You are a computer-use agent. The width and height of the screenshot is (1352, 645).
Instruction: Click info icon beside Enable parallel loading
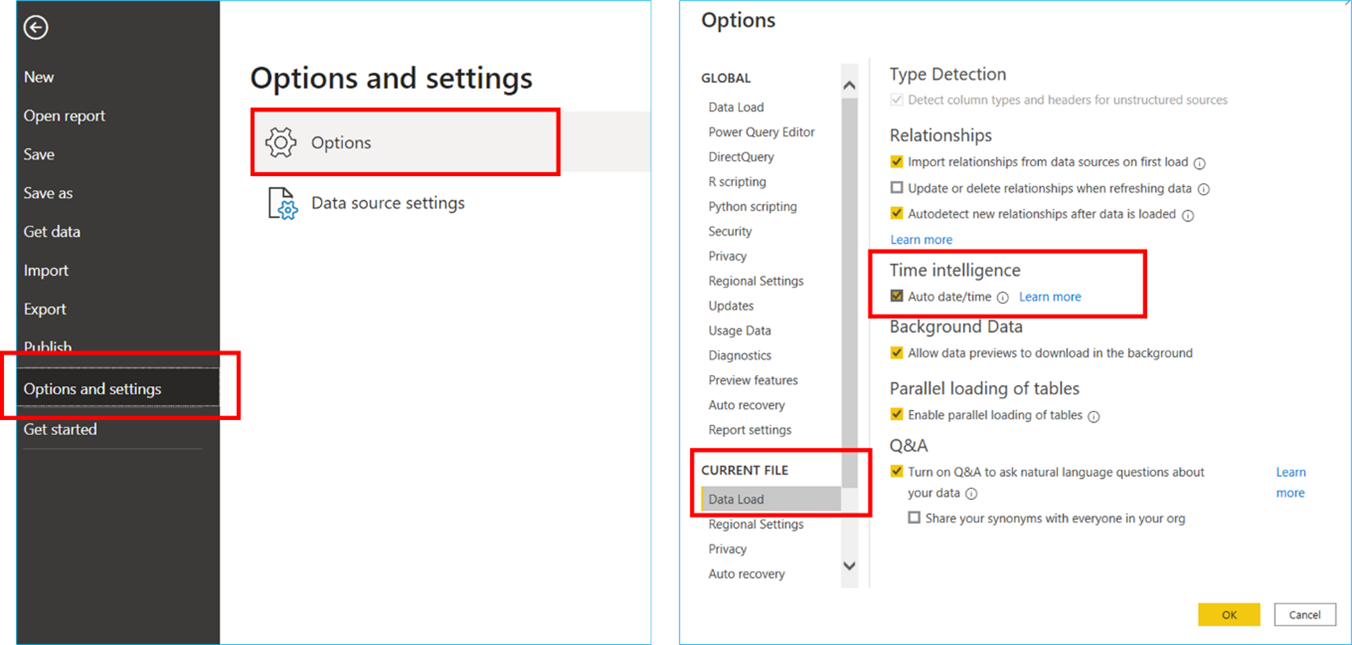(1093, 416)
